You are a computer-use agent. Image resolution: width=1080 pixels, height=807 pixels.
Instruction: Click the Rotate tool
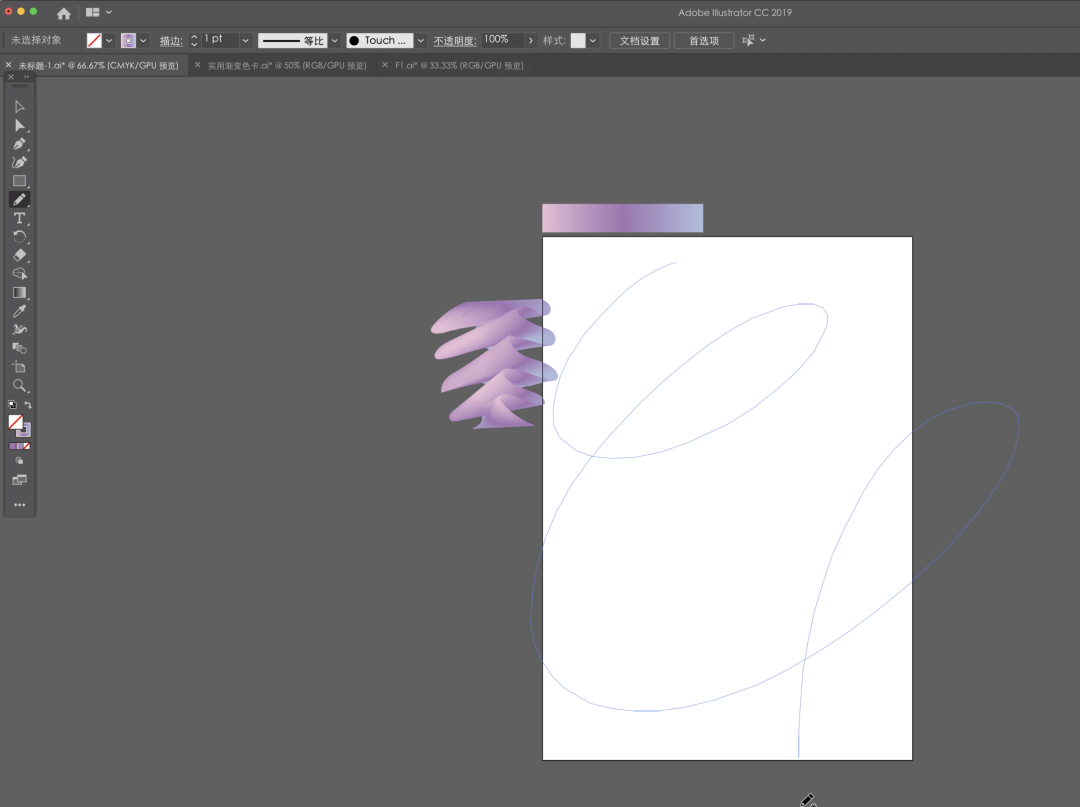click(19, 237)
